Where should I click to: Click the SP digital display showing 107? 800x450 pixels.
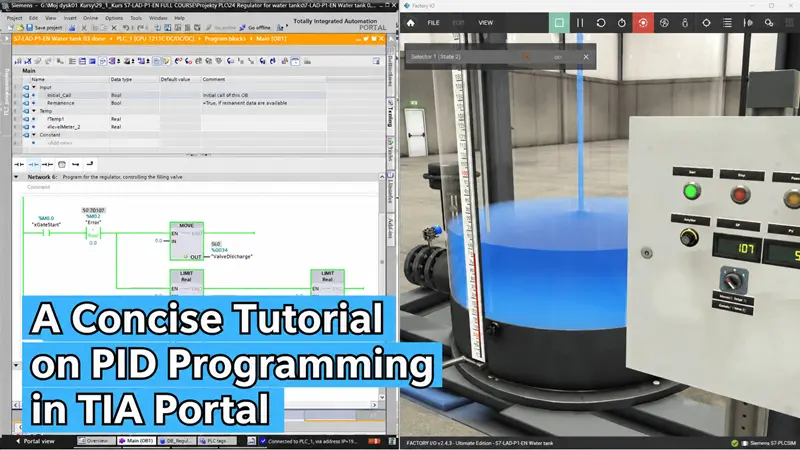737,249
